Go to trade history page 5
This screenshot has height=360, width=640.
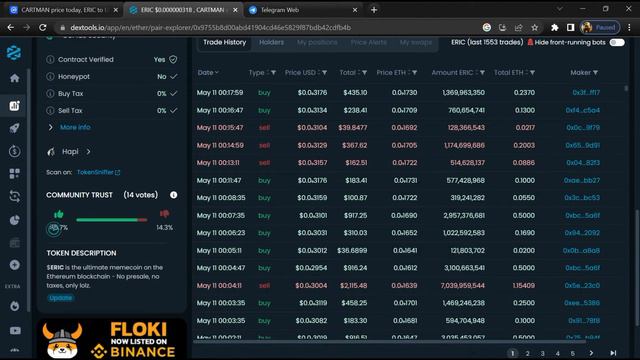tap(573, 353)
